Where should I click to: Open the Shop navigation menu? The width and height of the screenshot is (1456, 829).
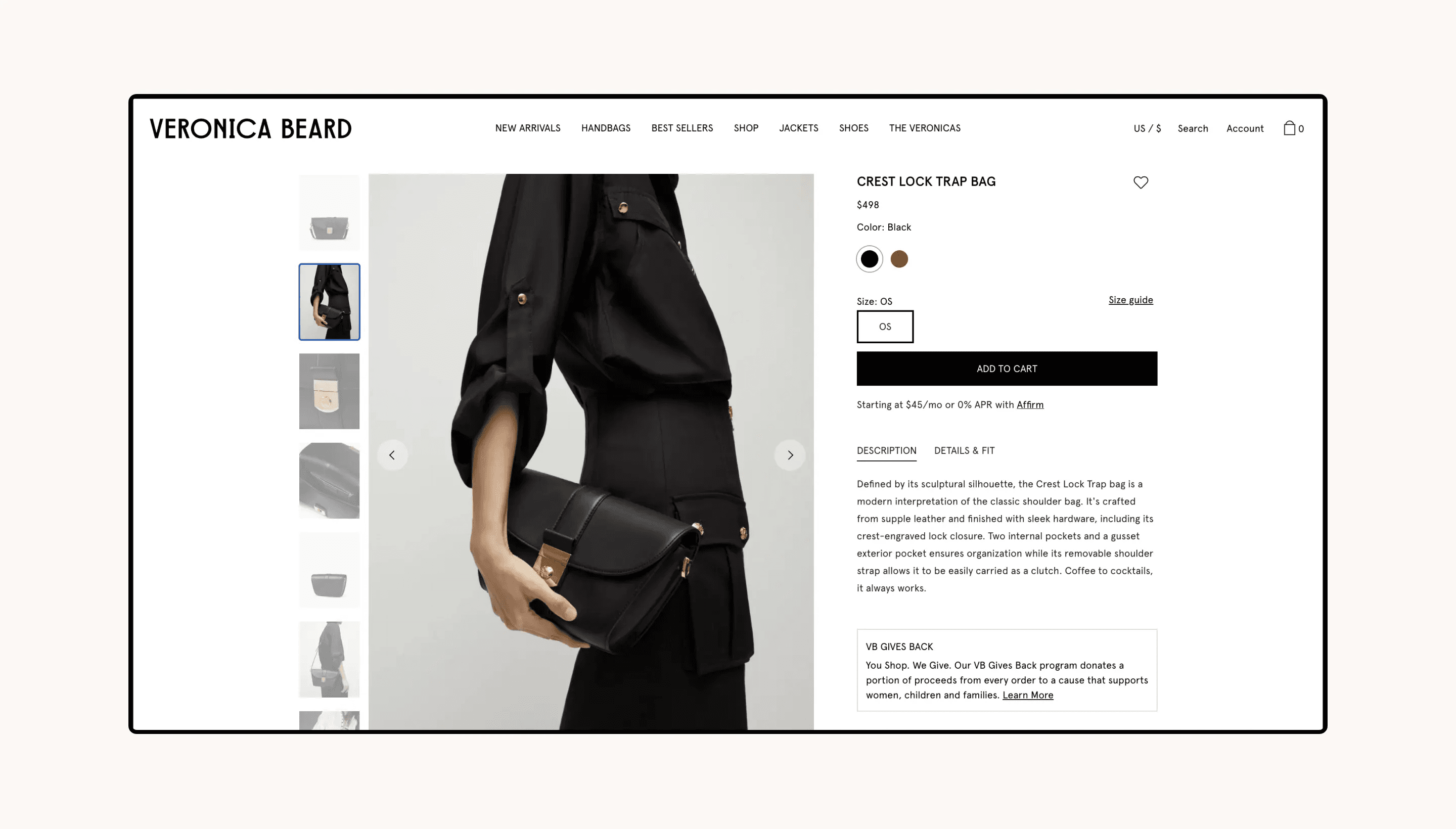[x=745, y=128]
